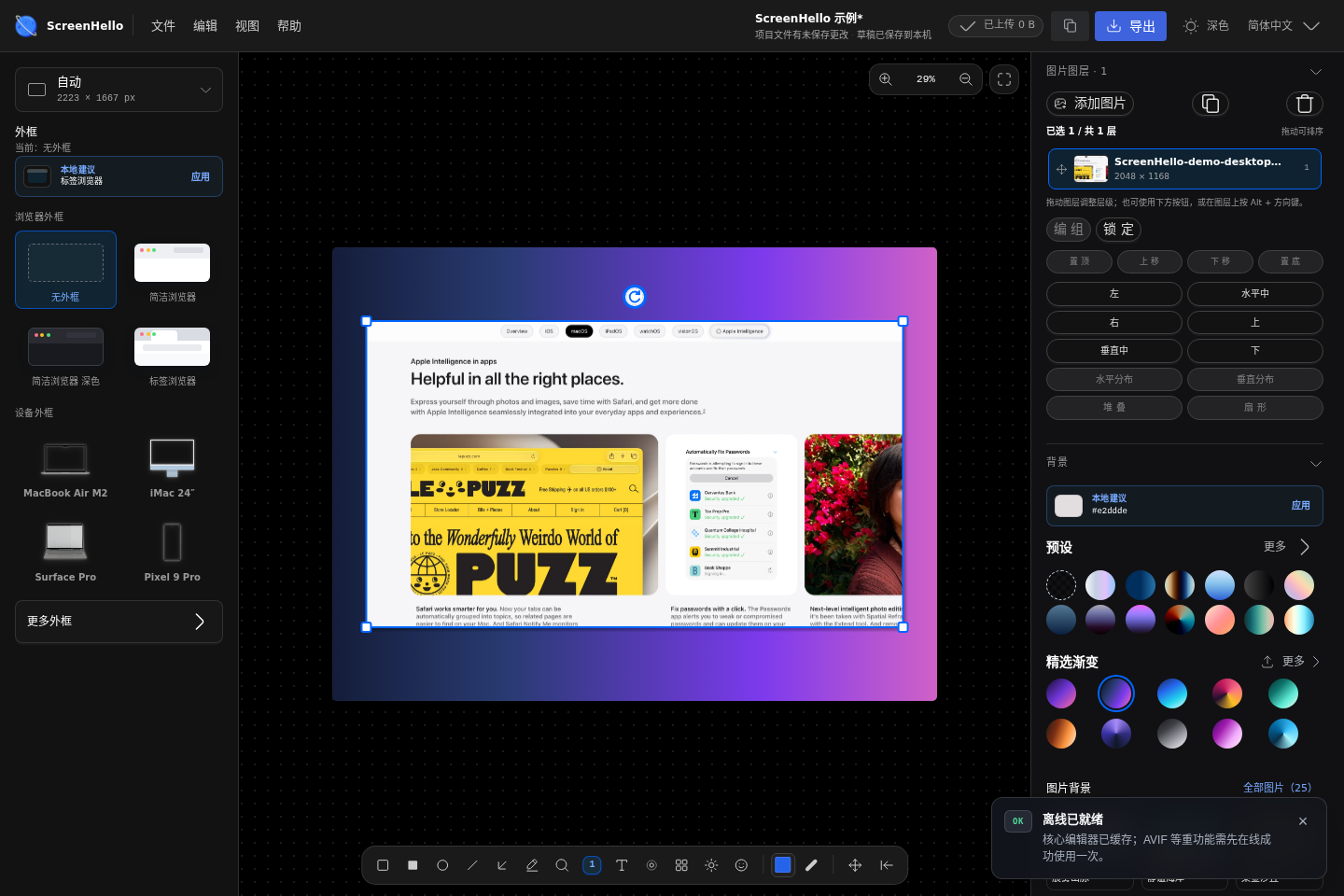This screenshot has width=1344, height=896.
Task: Select the rectangle outline tool
Action: point(383,865)
